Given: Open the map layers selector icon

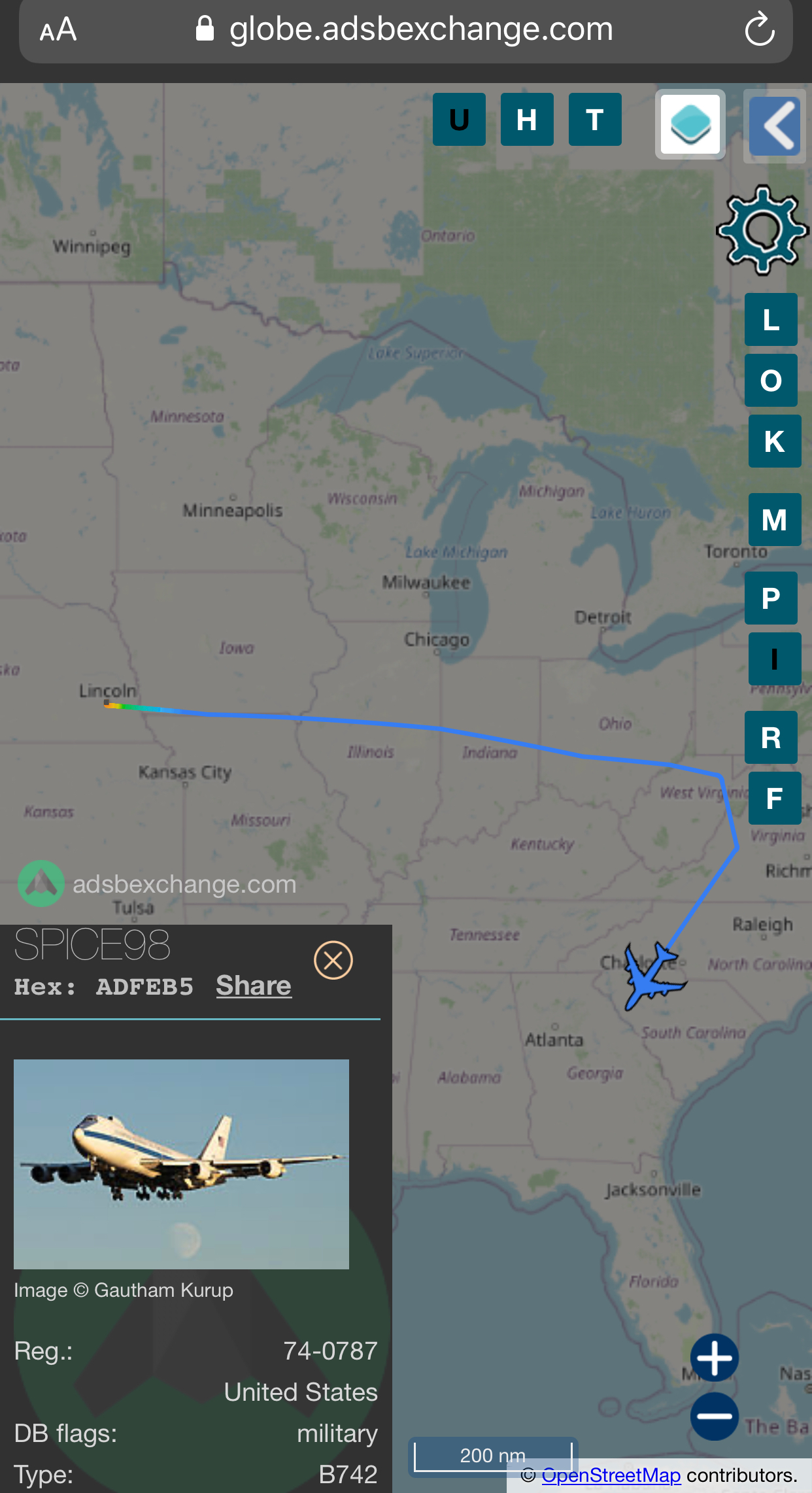Looking at the screenshot, I should (690, 124).
